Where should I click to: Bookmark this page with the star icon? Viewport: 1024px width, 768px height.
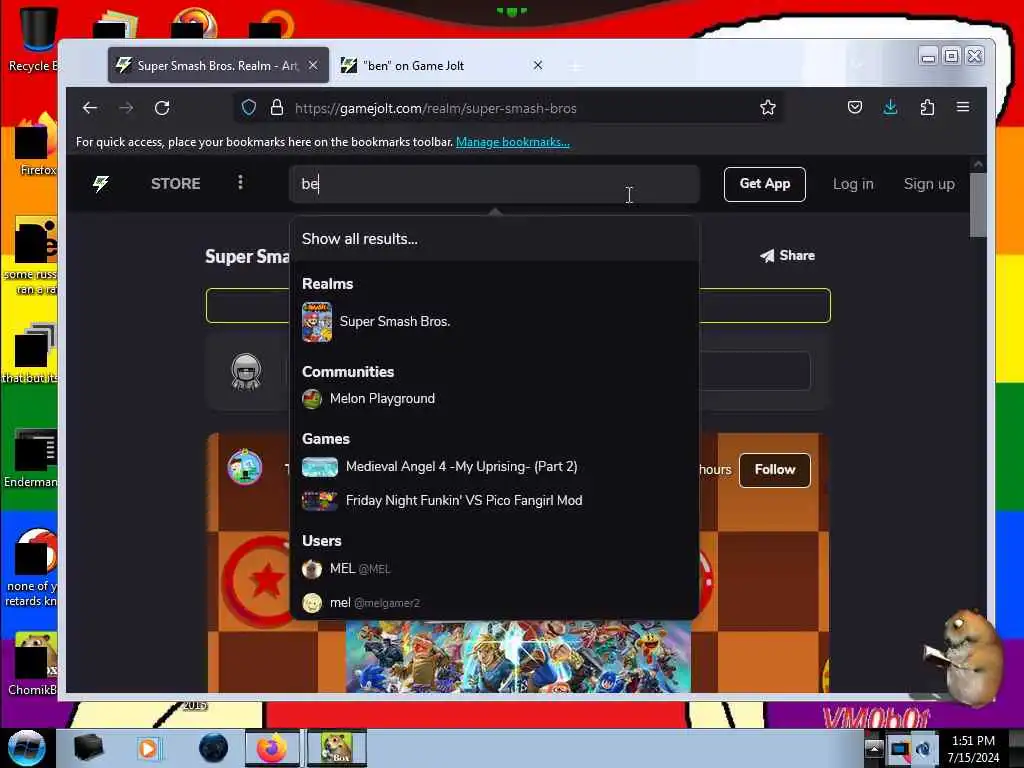coord(767,108)
